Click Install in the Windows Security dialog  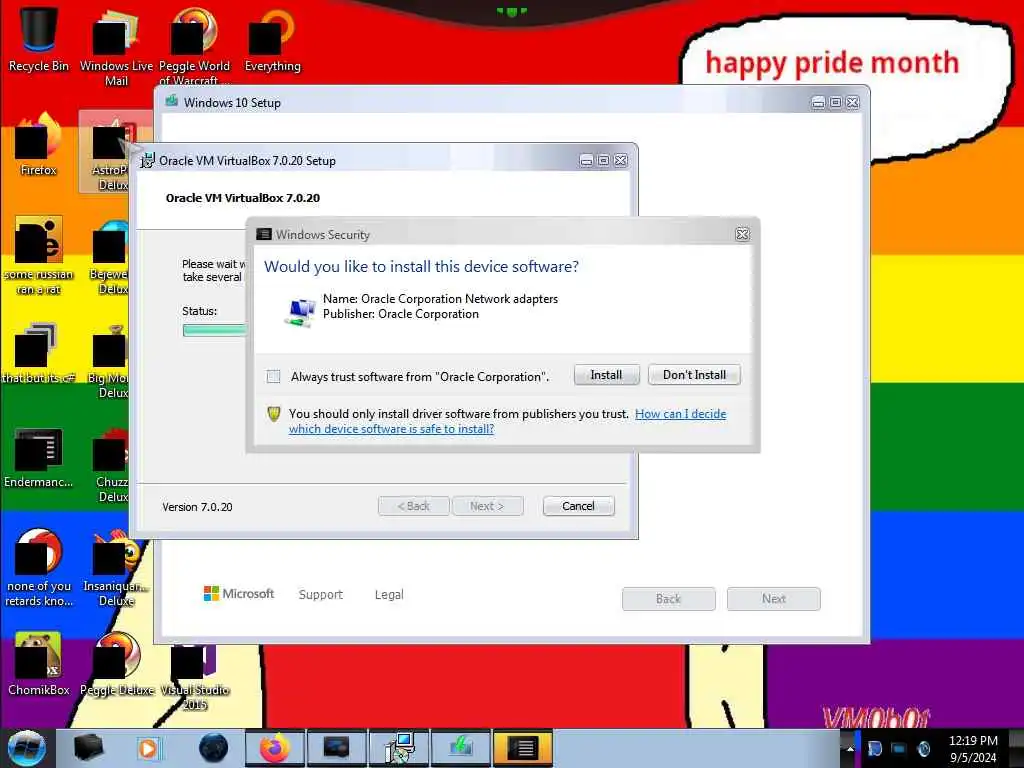[x=606, y=375]
